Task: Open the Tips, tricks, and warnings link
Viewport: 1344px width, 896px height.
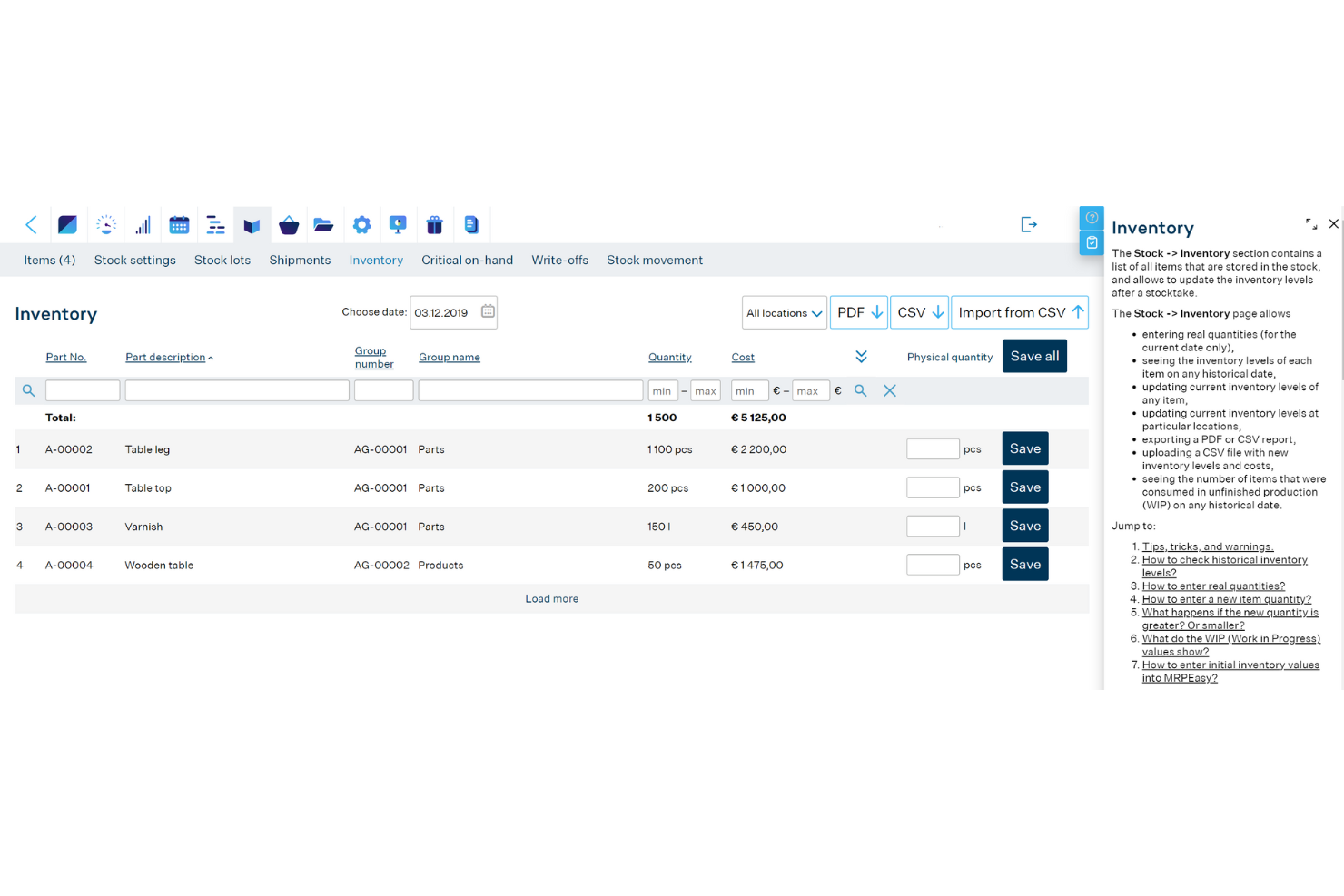Action: 1208,546
